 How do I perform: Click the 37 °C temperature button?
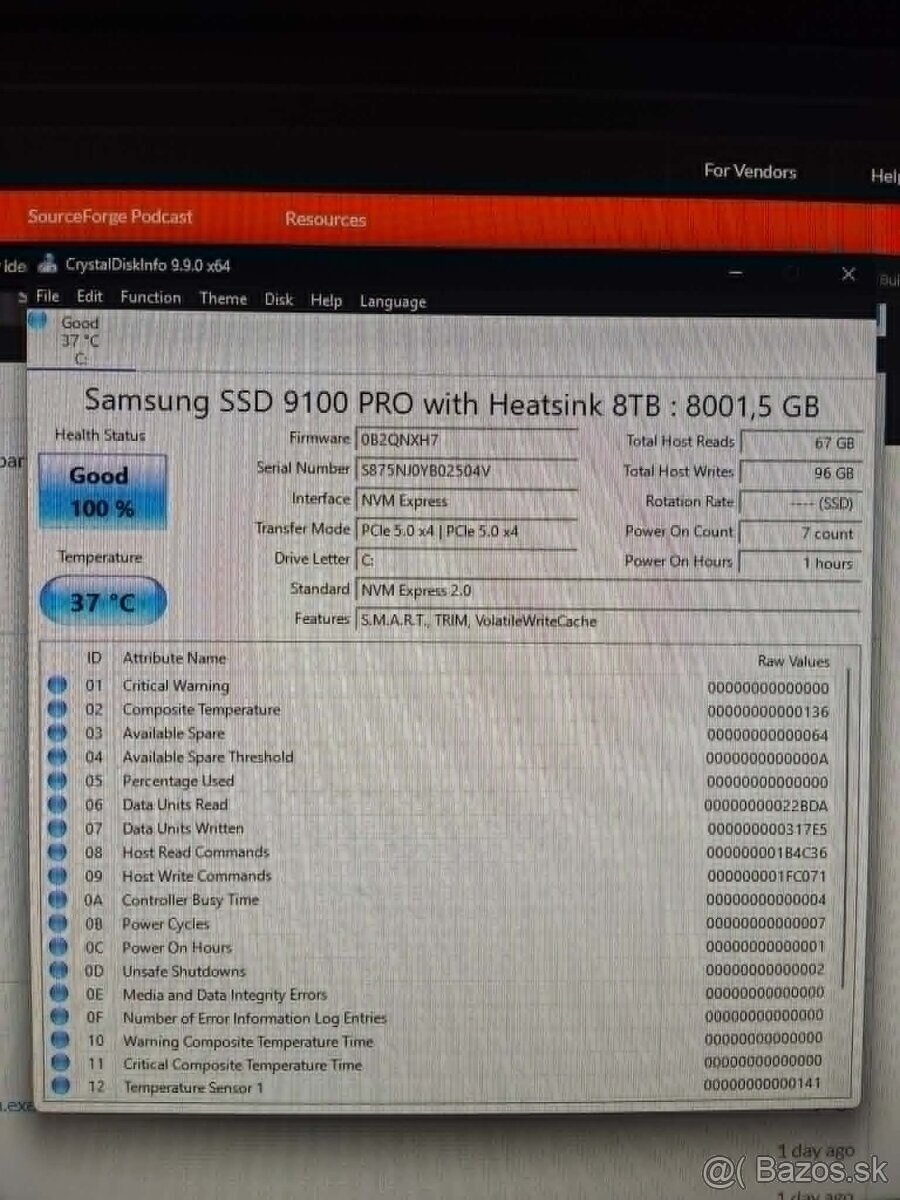pyautogui.click(x=102, y=603)
